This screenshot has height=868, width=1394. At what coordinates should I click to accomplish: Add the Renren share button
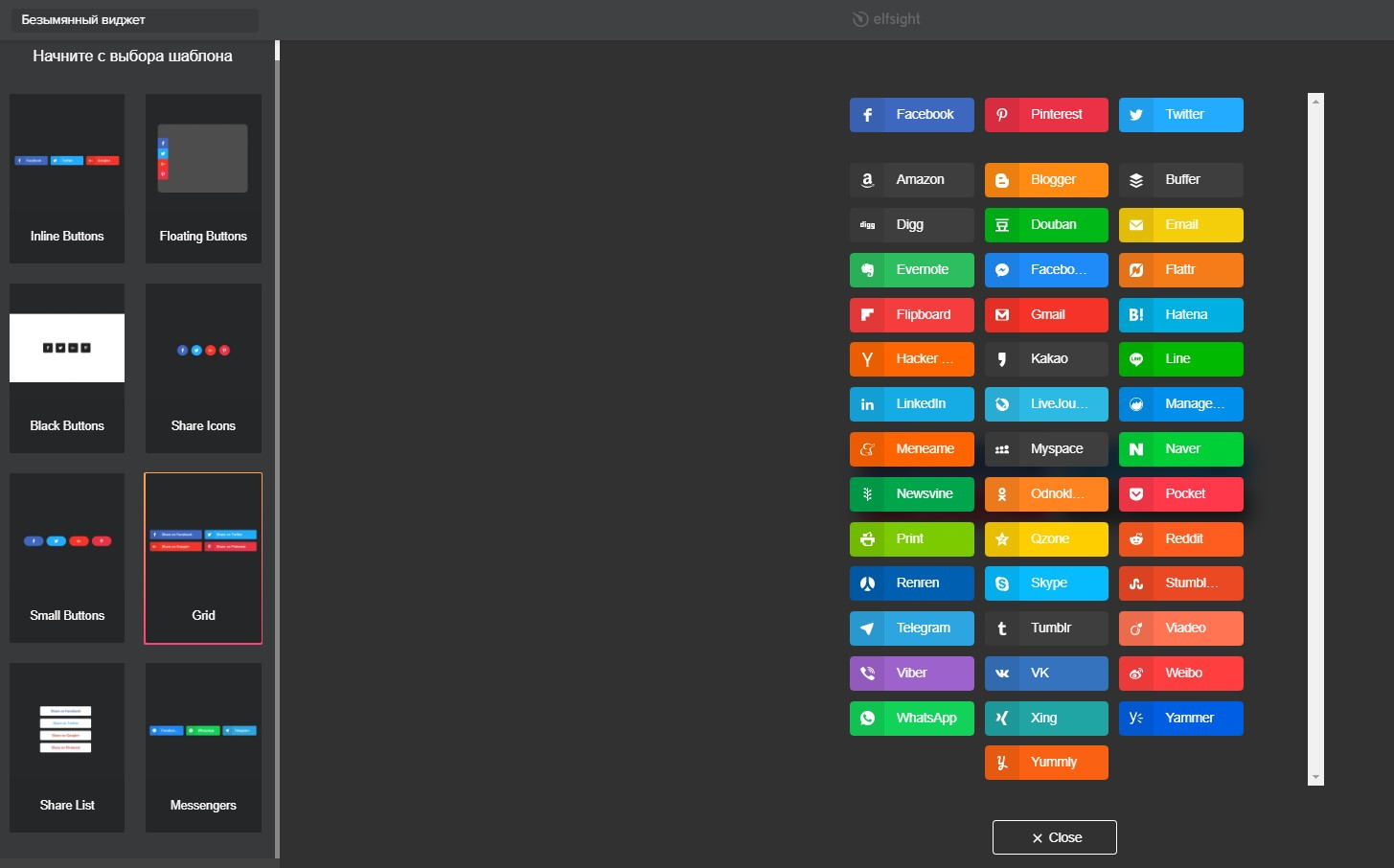pos(911,583)
